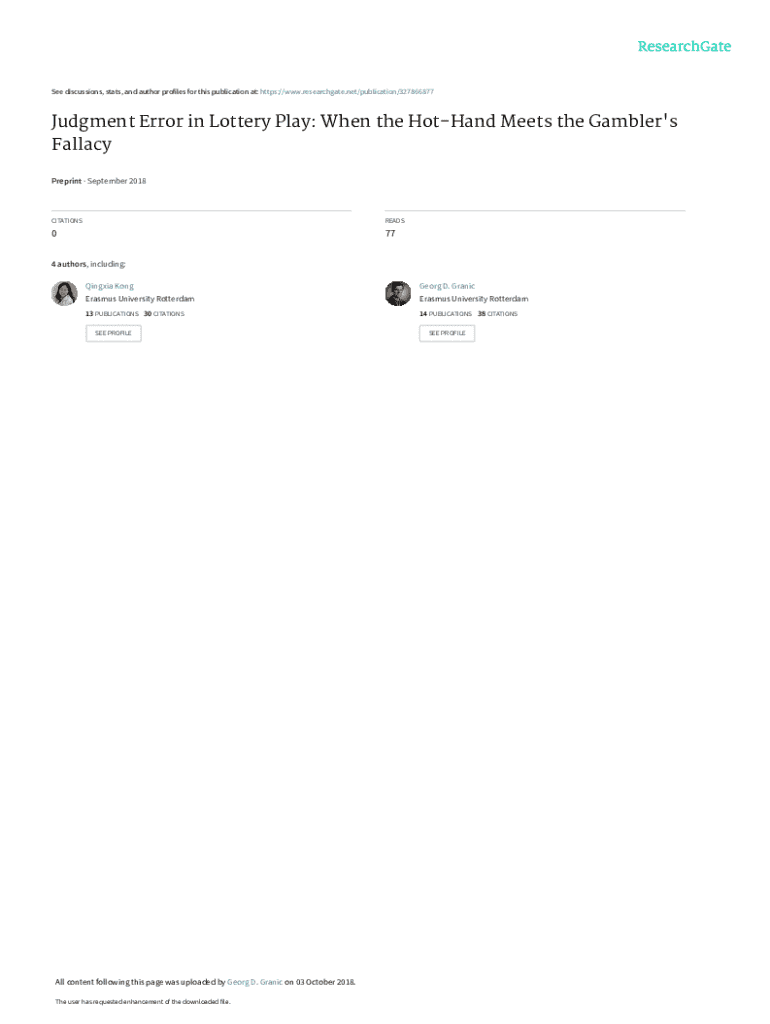Viewport: 770px width, 1024px height.
Task: Click Erasmus University Rotterdam under Qingxia Kong
Action: coord(140,299)
